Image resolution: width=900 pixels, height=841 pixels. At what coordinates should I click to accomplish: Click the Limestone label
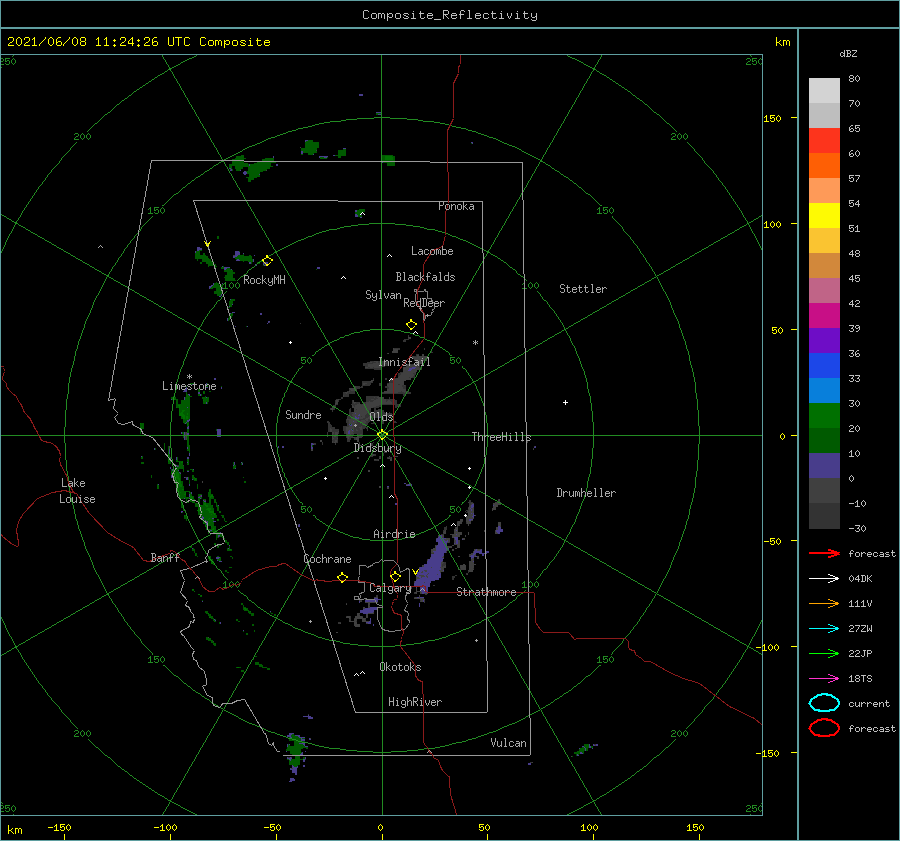(189, 386)
